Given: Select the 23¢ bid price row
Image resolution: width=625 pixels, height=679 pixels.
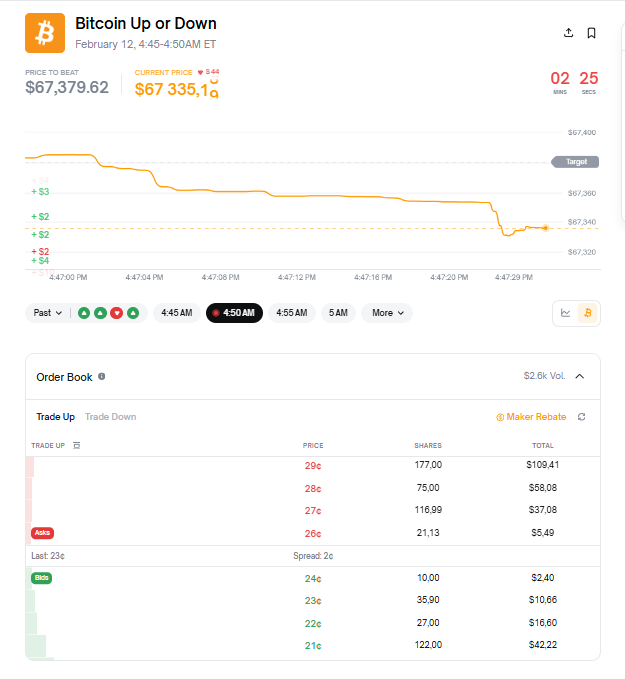Looking at the screenshot, I should click(313, 601).
